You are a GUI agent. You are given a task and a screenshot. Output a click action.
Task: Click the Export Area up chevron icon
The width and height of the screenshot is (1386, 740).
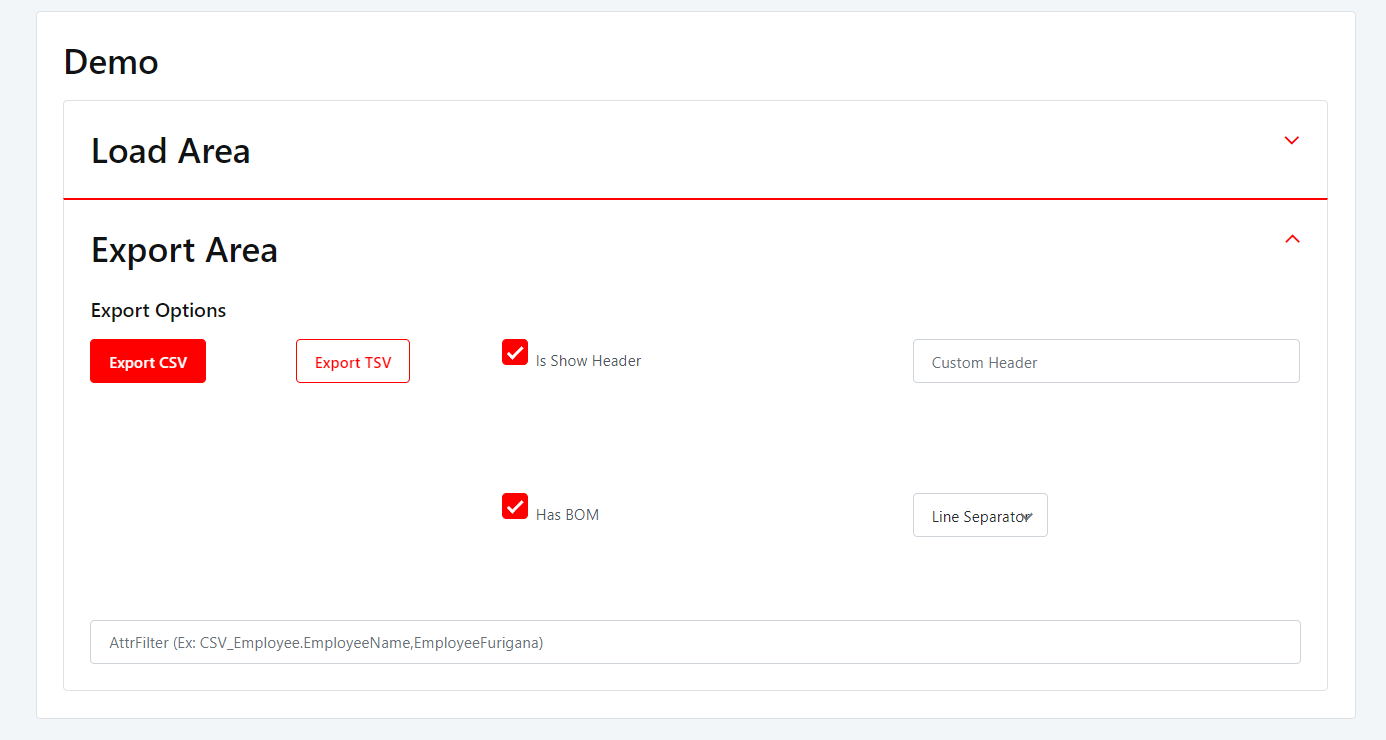tap(1291, 240)
